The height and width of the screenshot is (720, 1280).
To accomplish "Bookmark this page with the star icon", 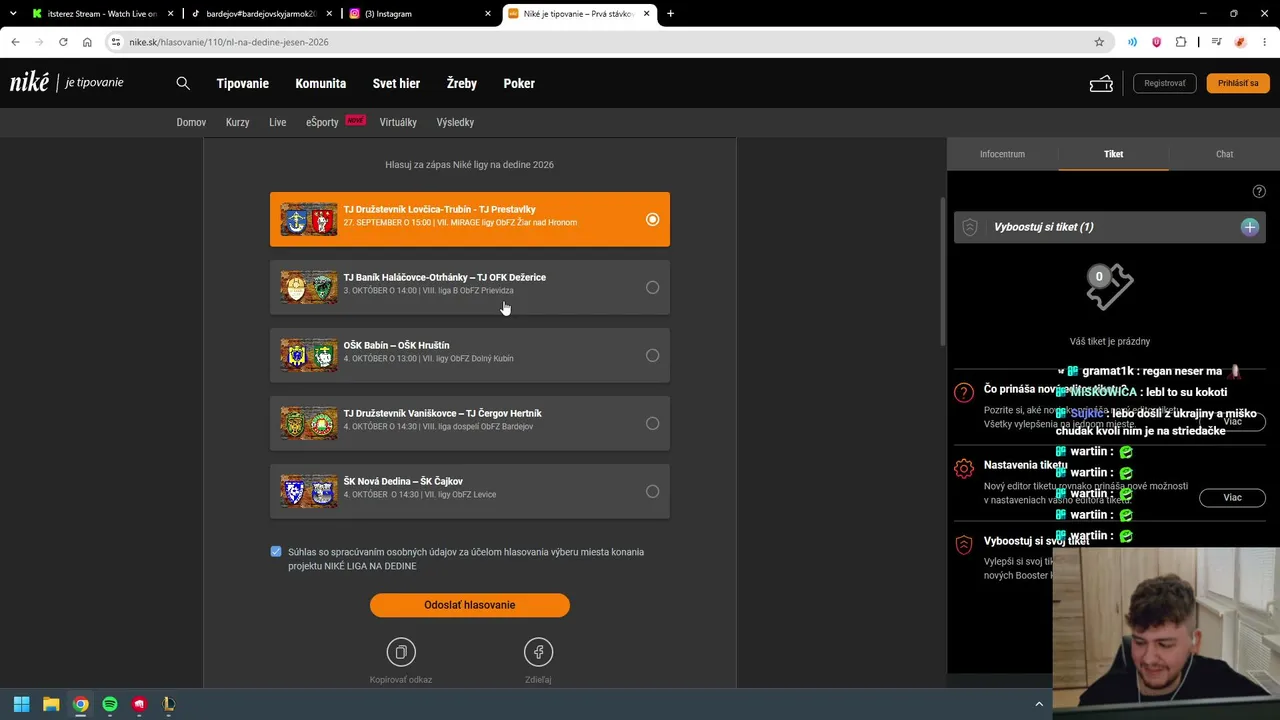I will click(1099, 42).
